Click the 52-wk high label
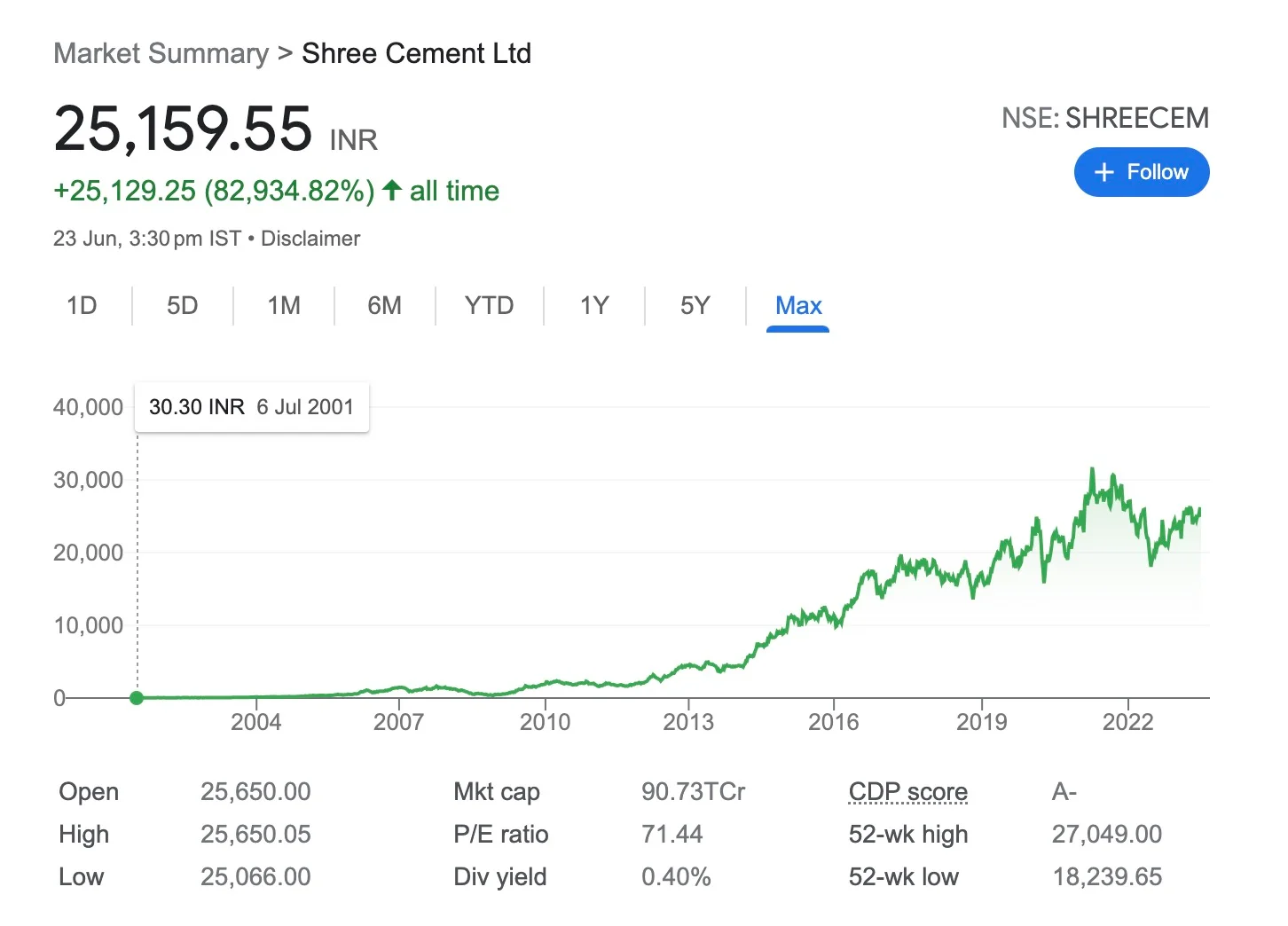The image size is (1288, 926). [x=908, y=834]
